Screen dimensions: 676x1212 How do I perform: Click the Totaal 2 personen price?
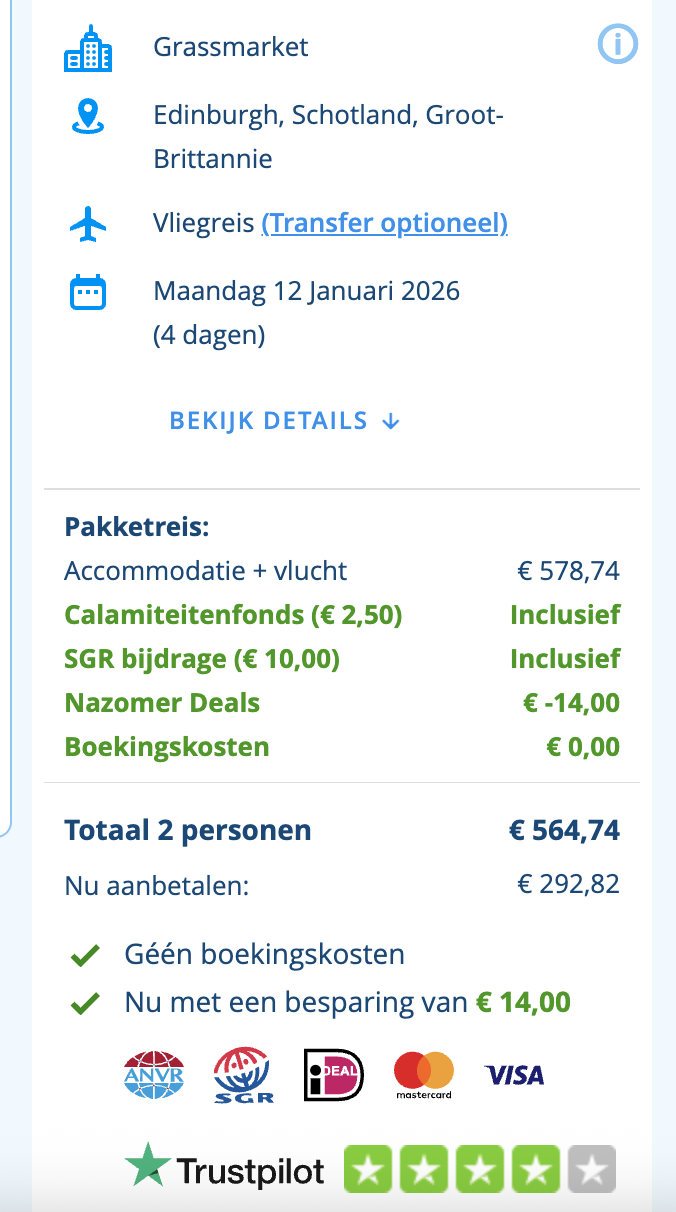point(563,830)
